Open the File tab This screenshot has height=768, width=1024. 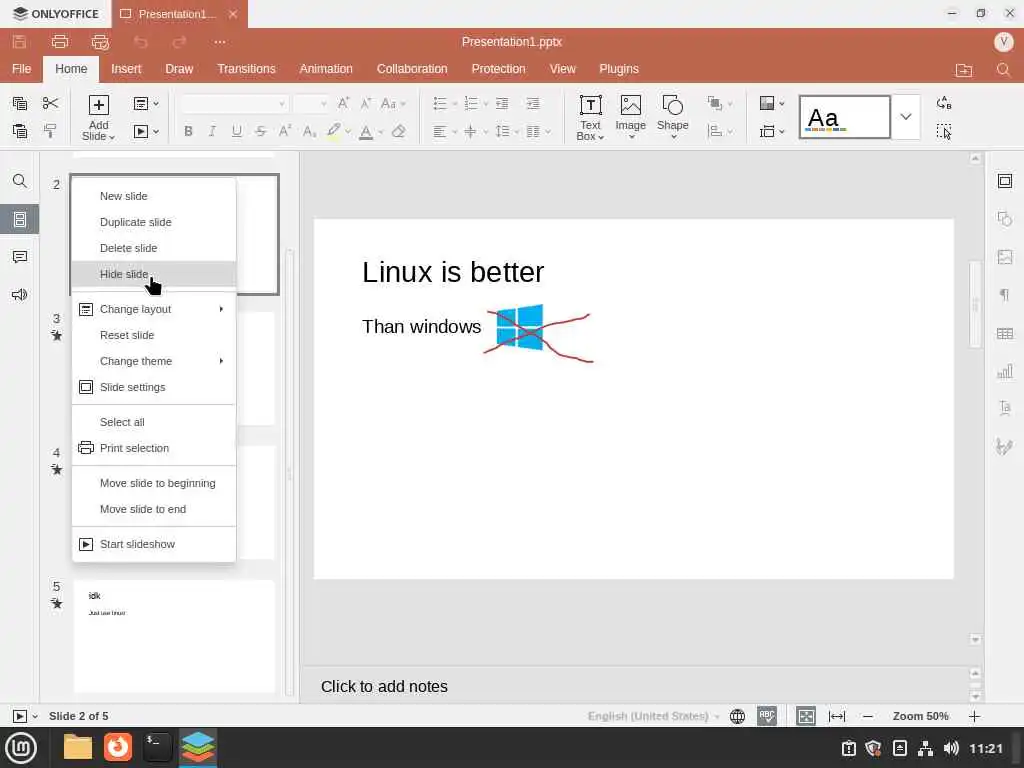tap(21, 69)
